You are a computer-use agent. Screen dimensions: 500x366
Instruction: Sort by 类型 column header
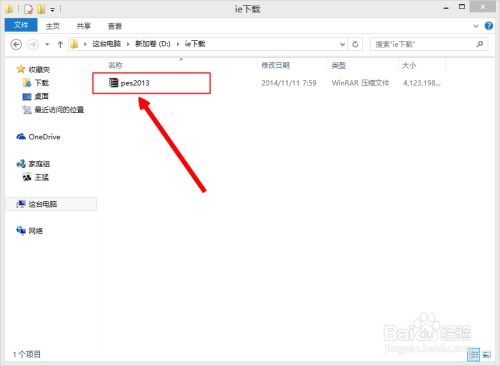point(338,65)
